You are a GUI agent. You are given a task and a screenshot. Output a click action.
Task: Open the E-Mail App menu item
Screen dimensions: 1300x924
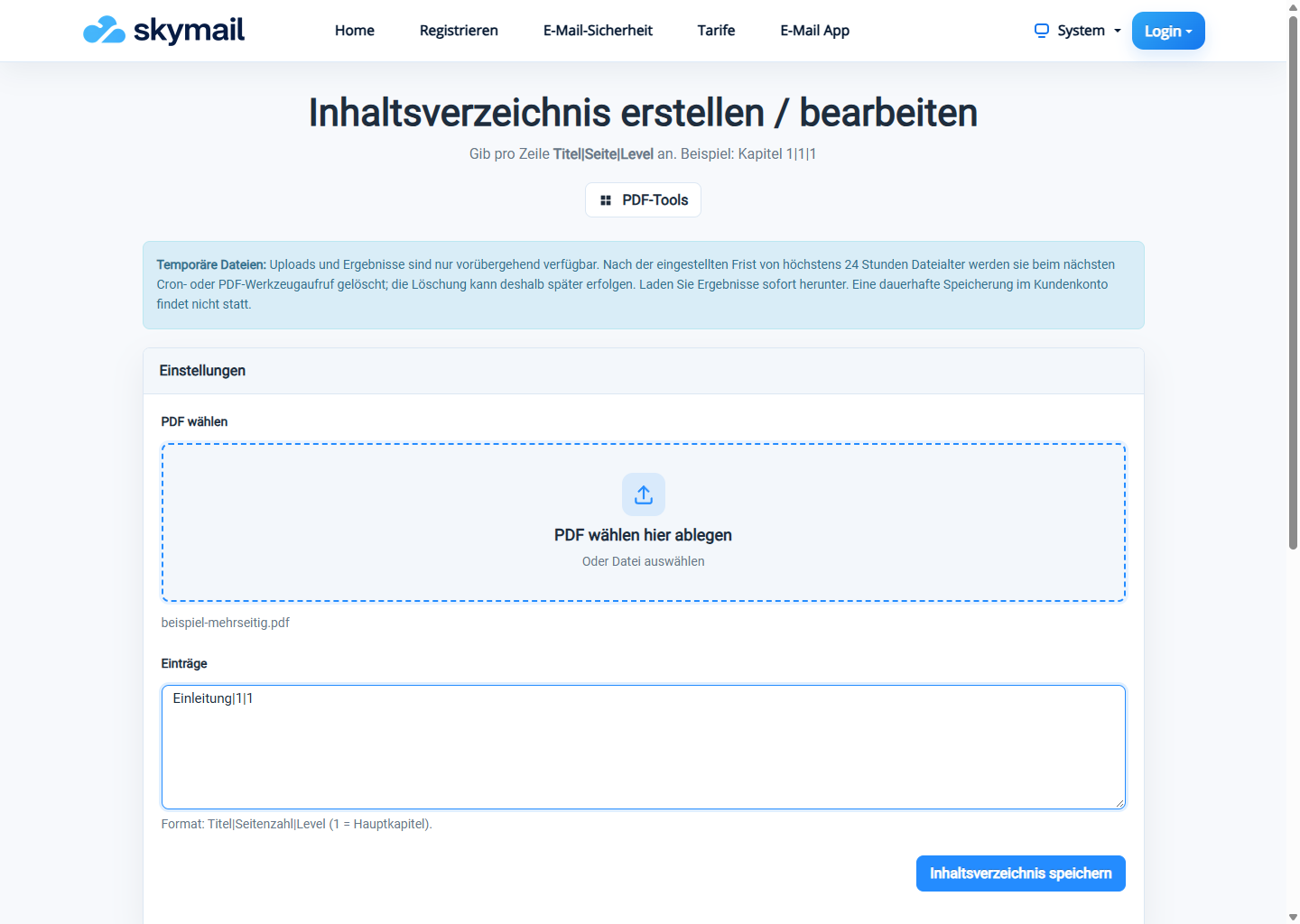coord(815,31)
